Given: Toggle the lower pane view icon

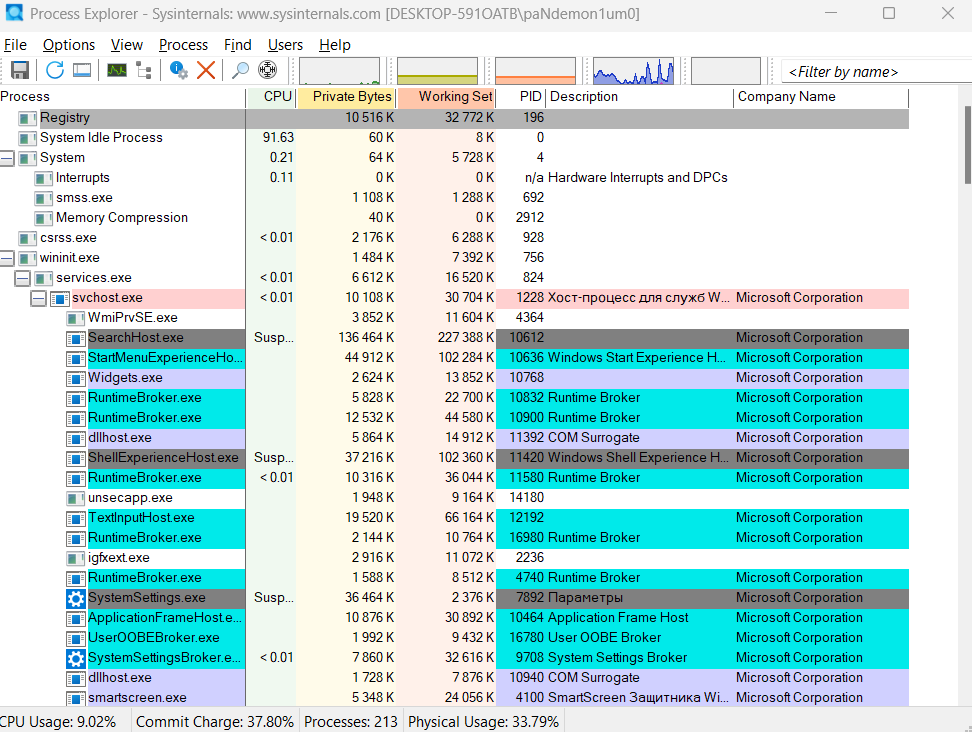Looking at the screenshot, I should (82, 70).
